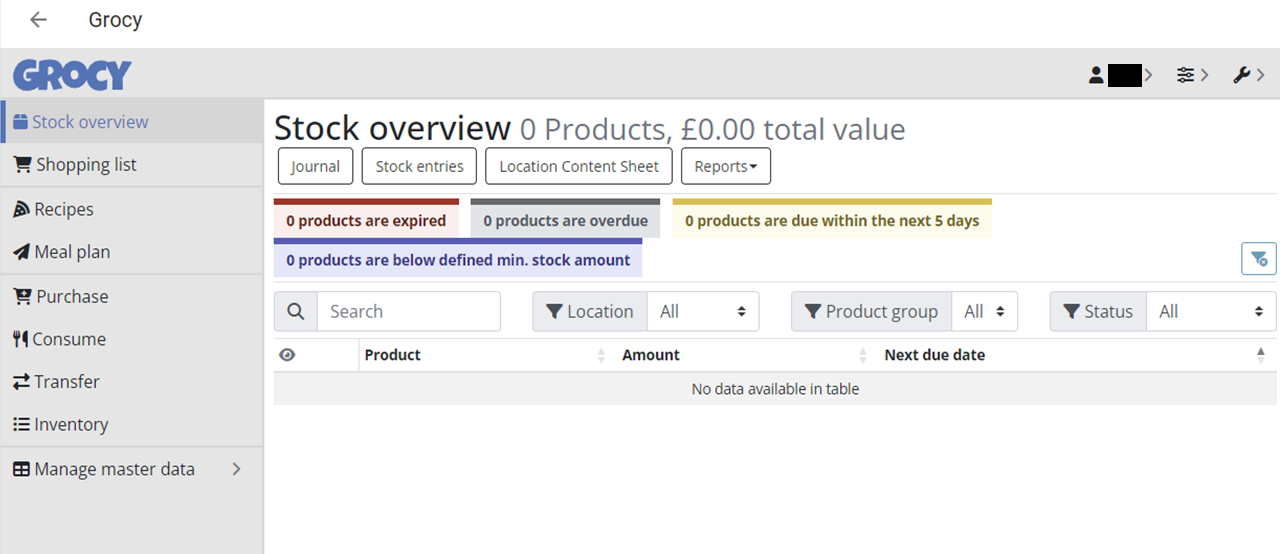
Task: Click the Search input field
Action: (409, 312)
